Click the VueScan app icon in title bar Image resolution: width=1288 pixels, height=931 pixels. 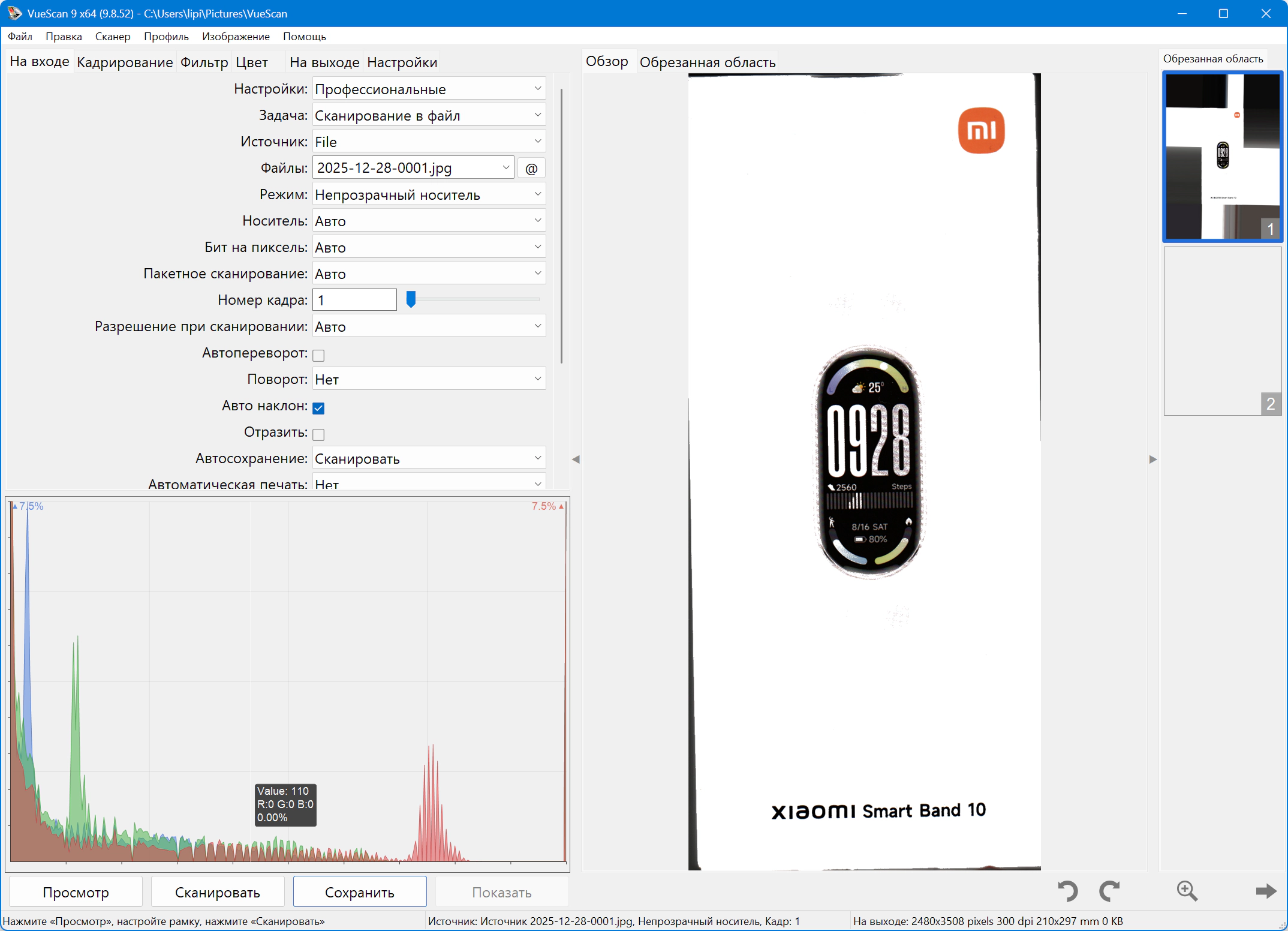click(x=14, y=13)
